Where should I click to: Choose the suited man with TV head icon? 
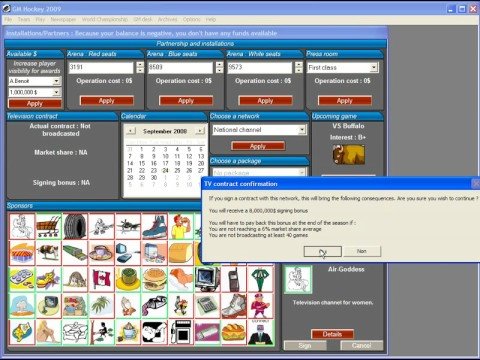pos(260,332)
